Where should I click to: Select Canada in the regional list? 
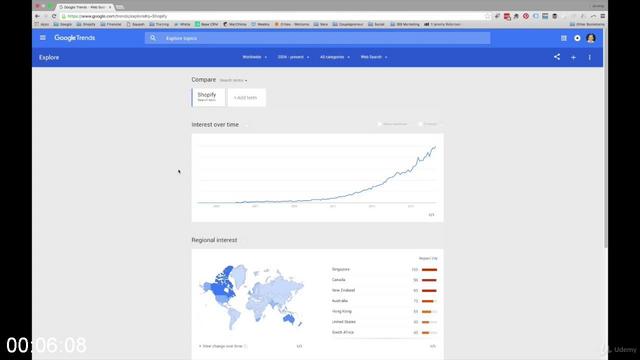pyautogui.click(x=339, y=280)
